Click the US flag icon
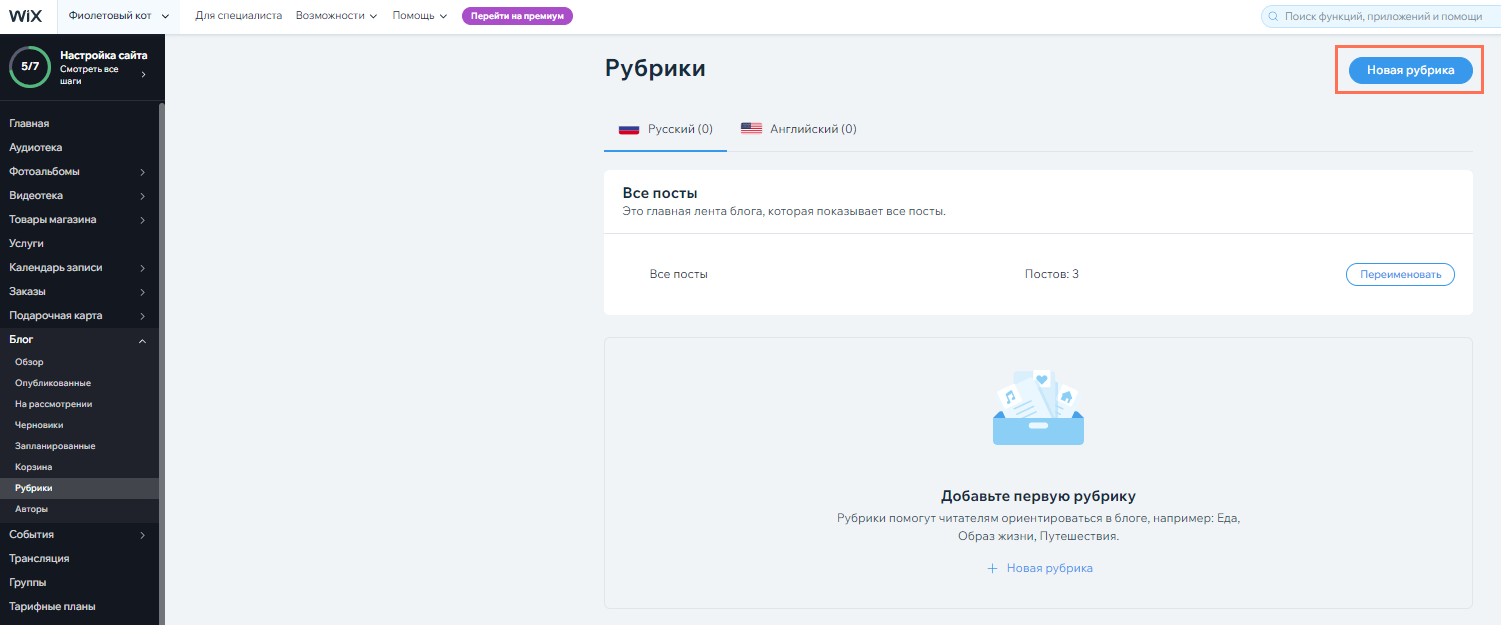 tap(751, 129)
